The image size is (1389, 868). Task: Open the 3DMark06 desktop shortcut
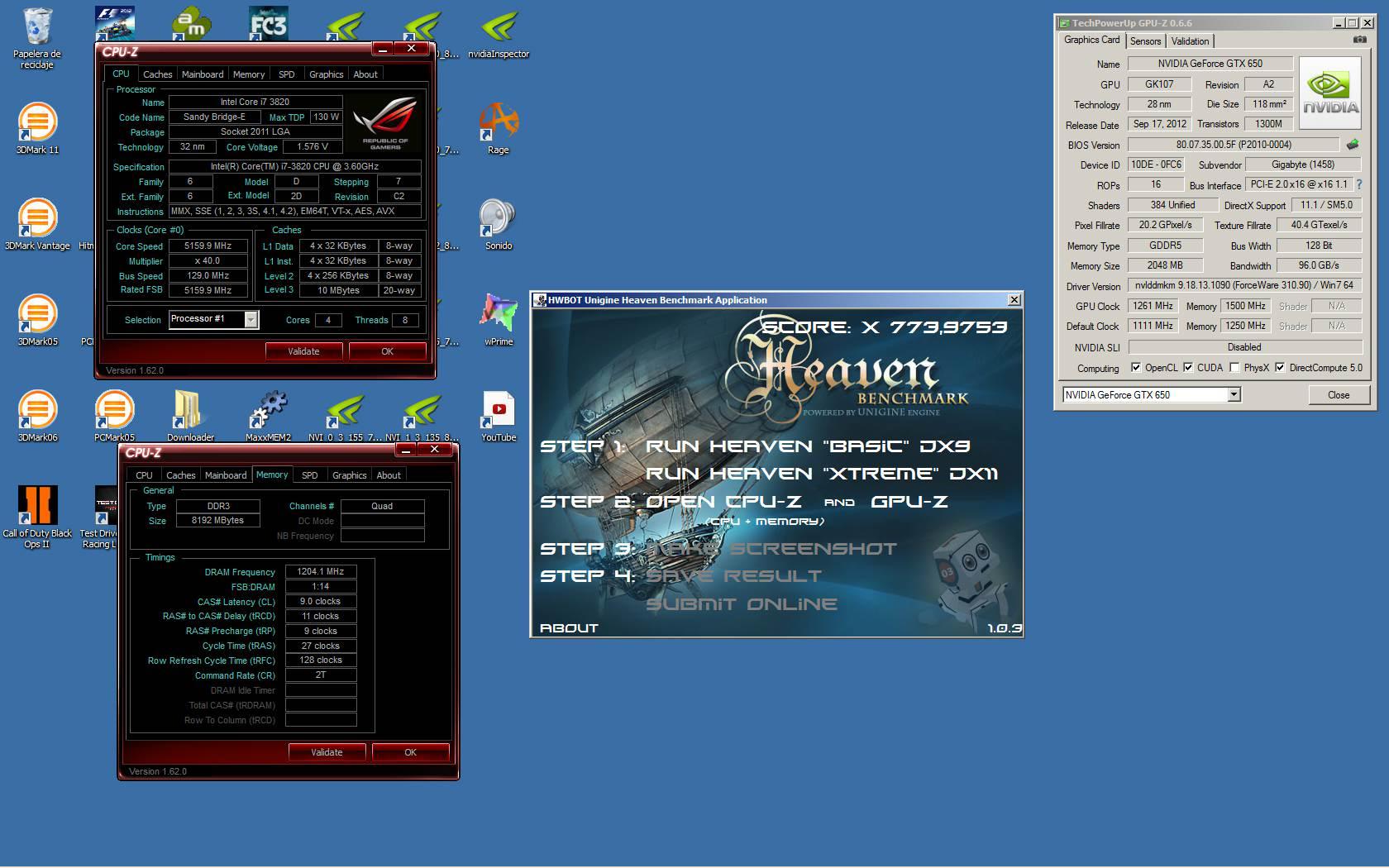tap(37, 416)
